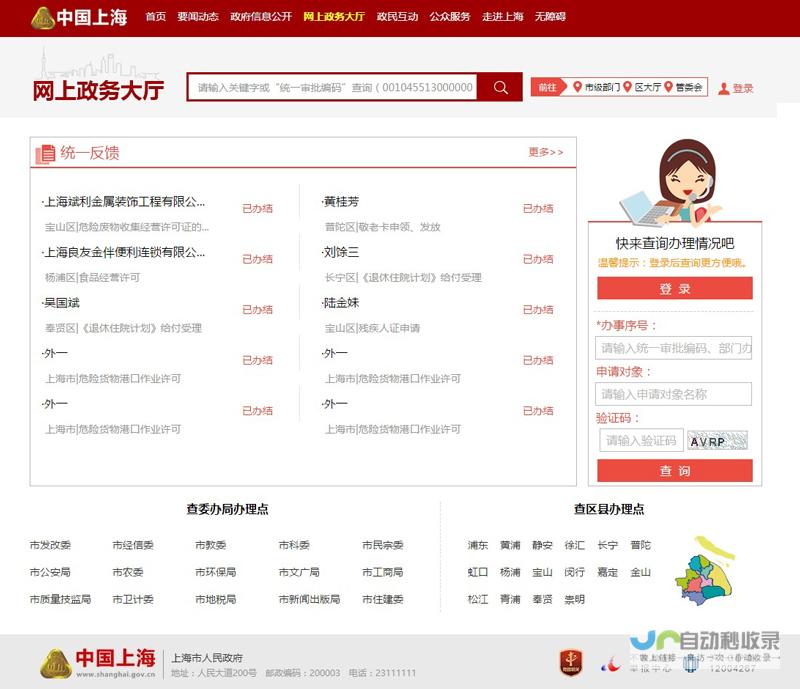Open the 市农委 office link

128,572
